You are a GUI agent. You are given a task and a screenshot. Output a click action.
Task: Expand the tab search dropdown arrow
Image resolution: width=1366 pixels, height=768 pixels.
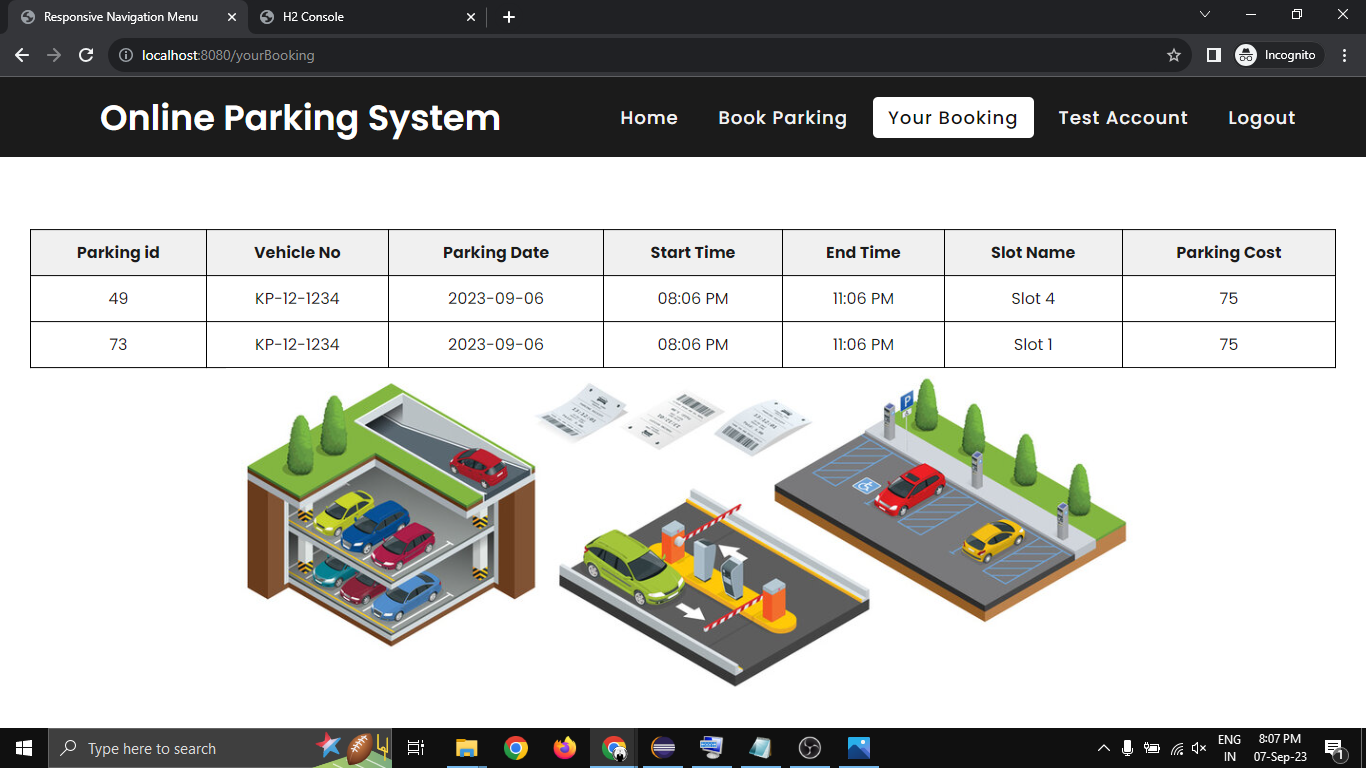tap(1205, 15)
